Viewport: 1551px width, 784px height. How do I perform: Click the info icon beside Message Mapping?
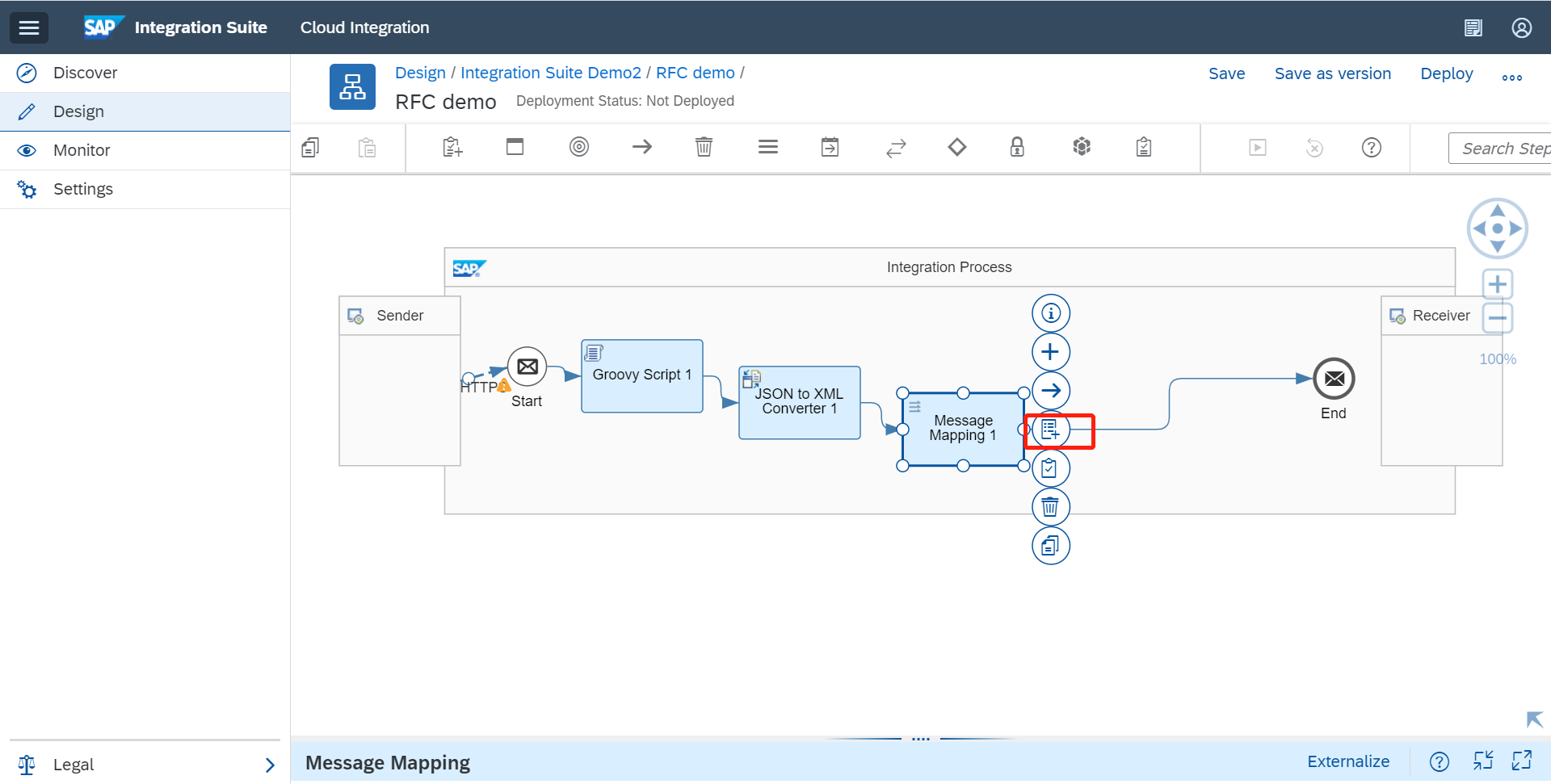[x=1051, y=313]
